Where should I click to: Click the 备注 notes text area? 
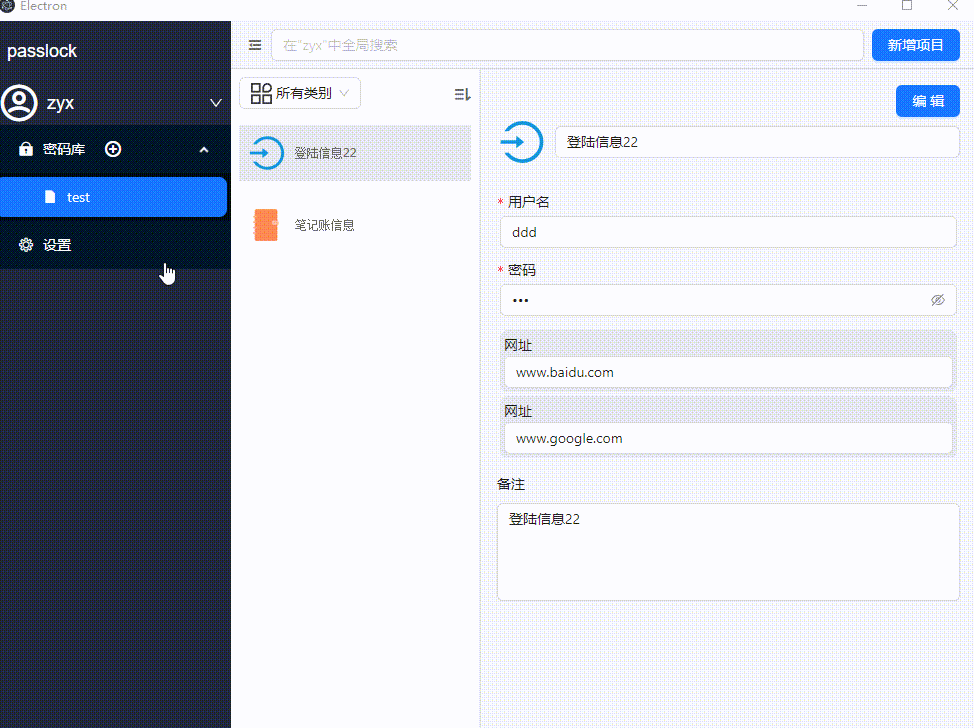[x=727, y=551]
